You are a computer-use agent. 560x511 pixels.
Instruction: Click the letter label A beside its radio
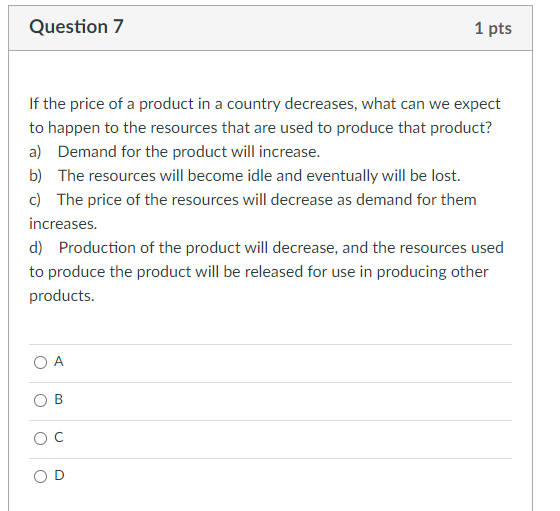(59, 361)
